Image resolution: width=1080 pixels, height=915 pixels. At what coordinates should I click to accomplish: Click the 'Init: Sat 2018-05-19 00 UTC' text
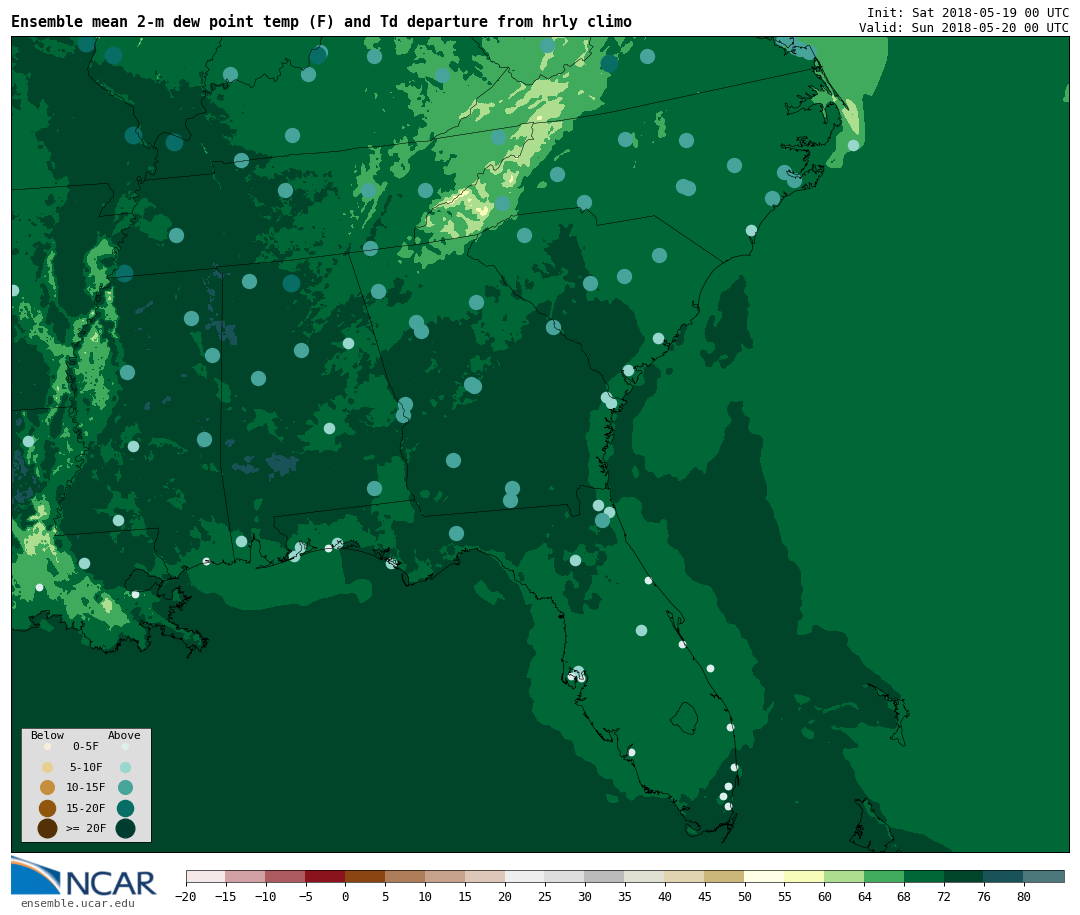pos(968,13)
